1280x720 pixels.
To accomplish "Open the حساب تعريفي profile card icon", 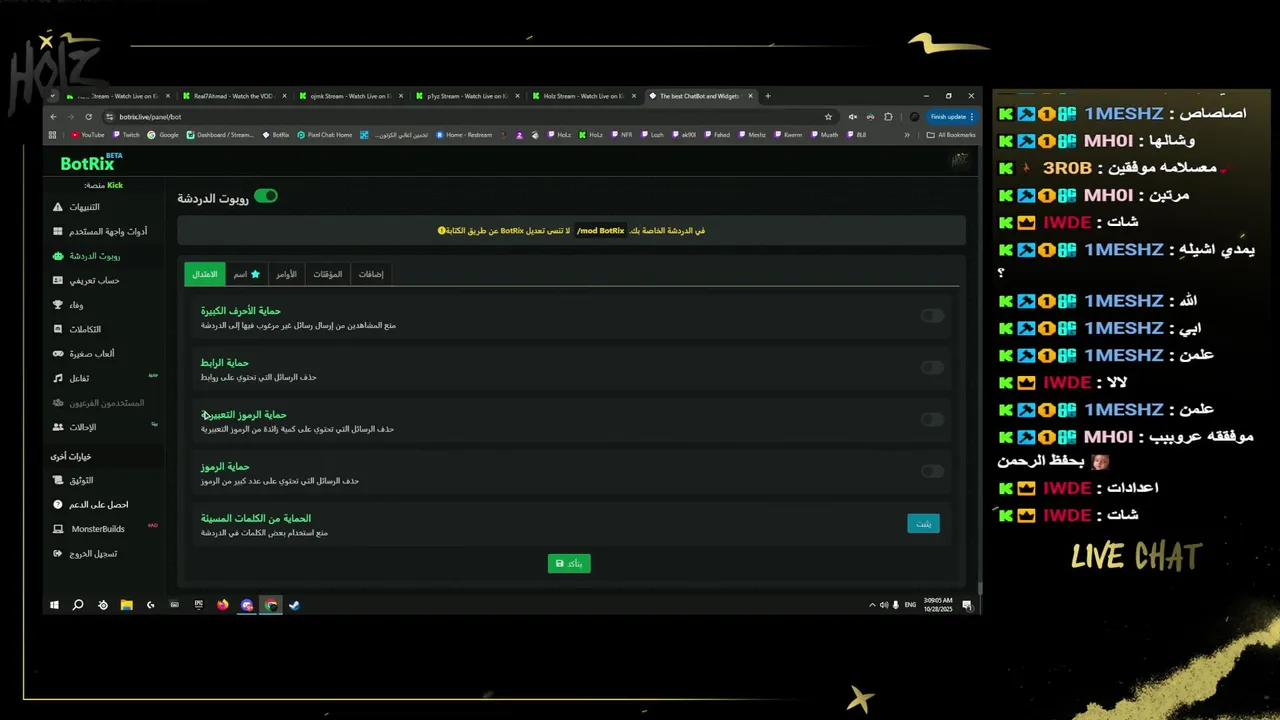I will pos(58,280).
